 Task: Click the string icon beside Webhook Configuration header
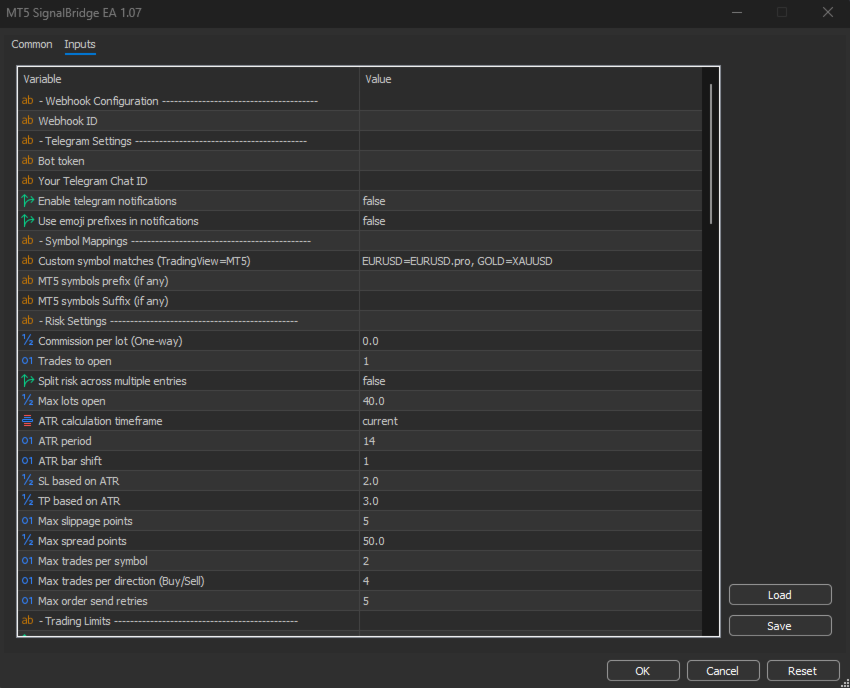(x=28, y=100)
